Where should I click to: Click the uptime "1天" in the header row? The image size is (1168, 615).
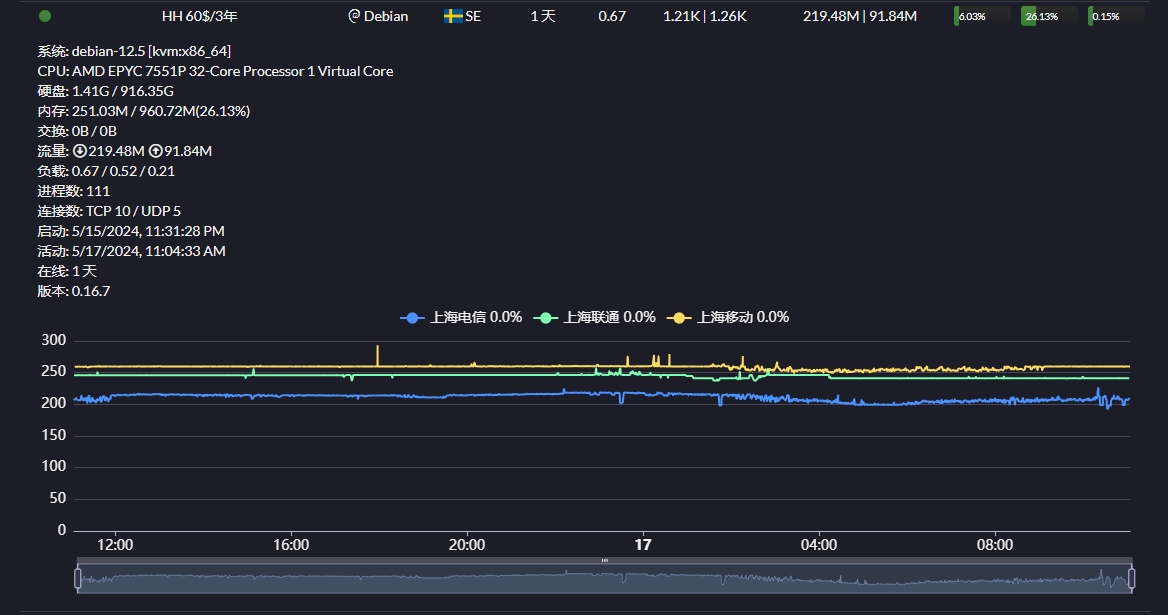543,16
